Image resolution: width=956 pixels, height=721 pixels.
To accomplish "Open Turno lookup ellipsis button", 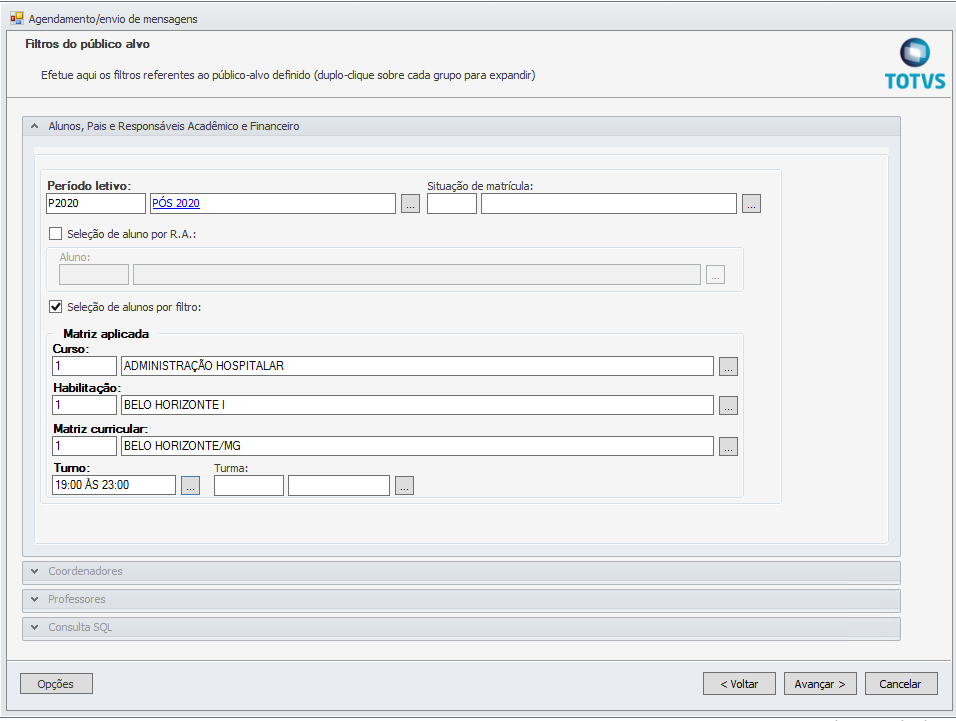I will pos(190,485).
